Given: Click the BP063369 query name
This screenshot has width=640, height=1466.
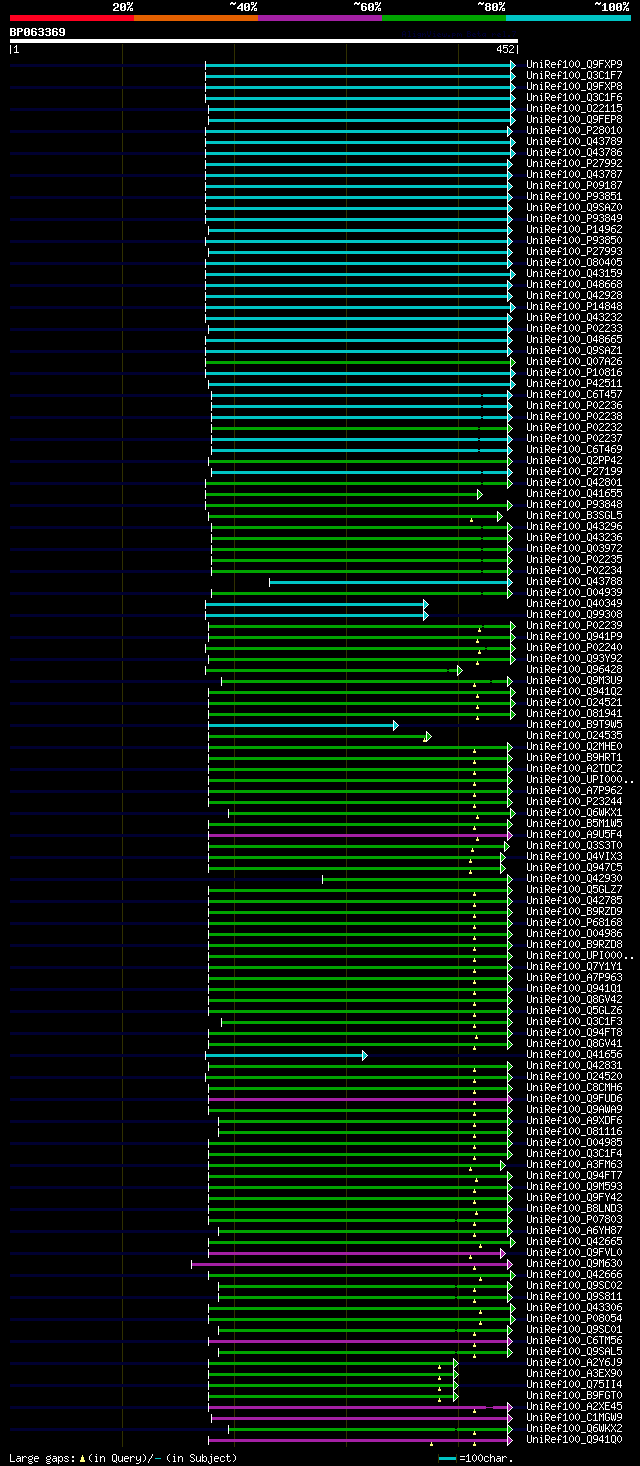Looking at the screenshot, I should click(x=38, y=32).
